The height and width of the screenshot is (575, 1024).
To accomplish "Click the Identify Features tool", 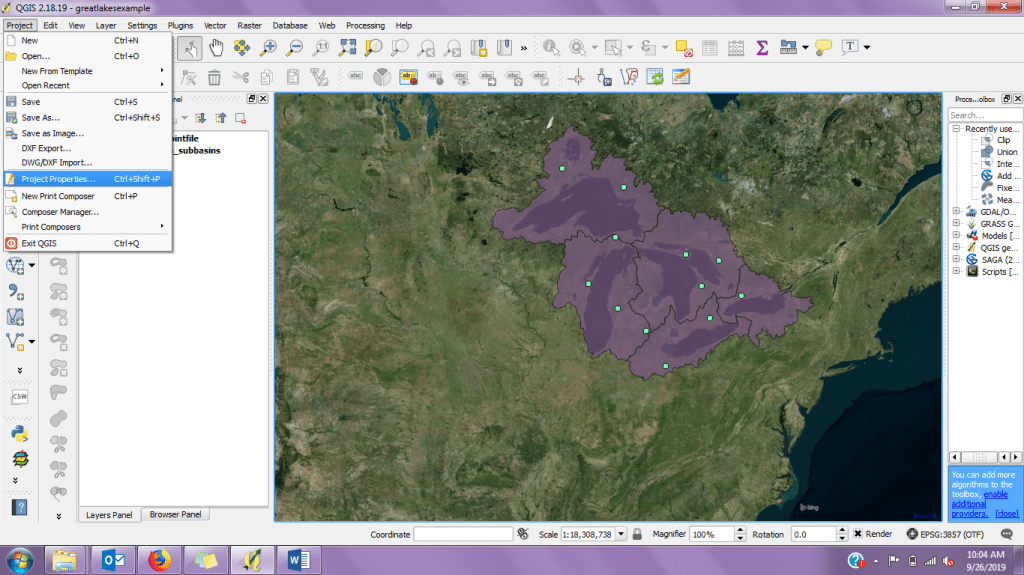I will pos(552,47).
